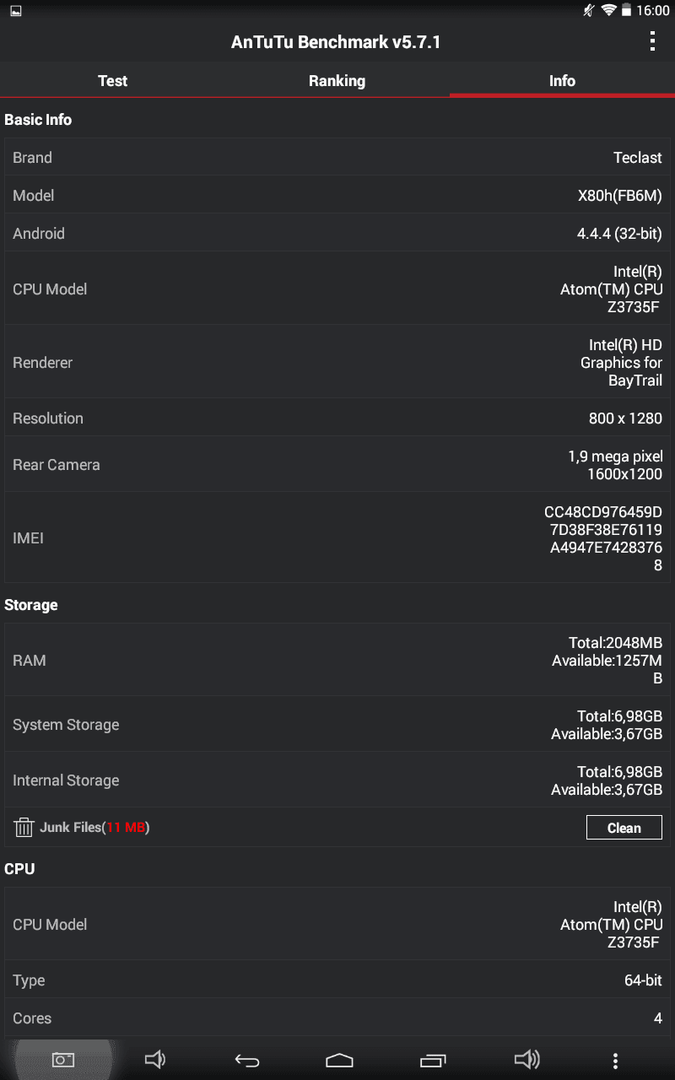Select the IMEI row
Viewport: 675px width, 1080px height.
tap(338, 537)
